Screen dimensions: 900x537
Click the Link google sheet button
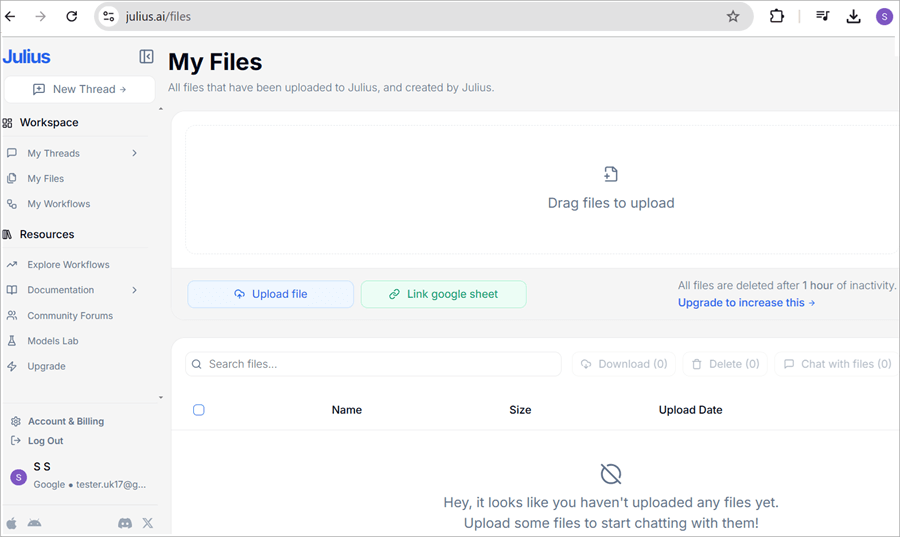point(443,294)
